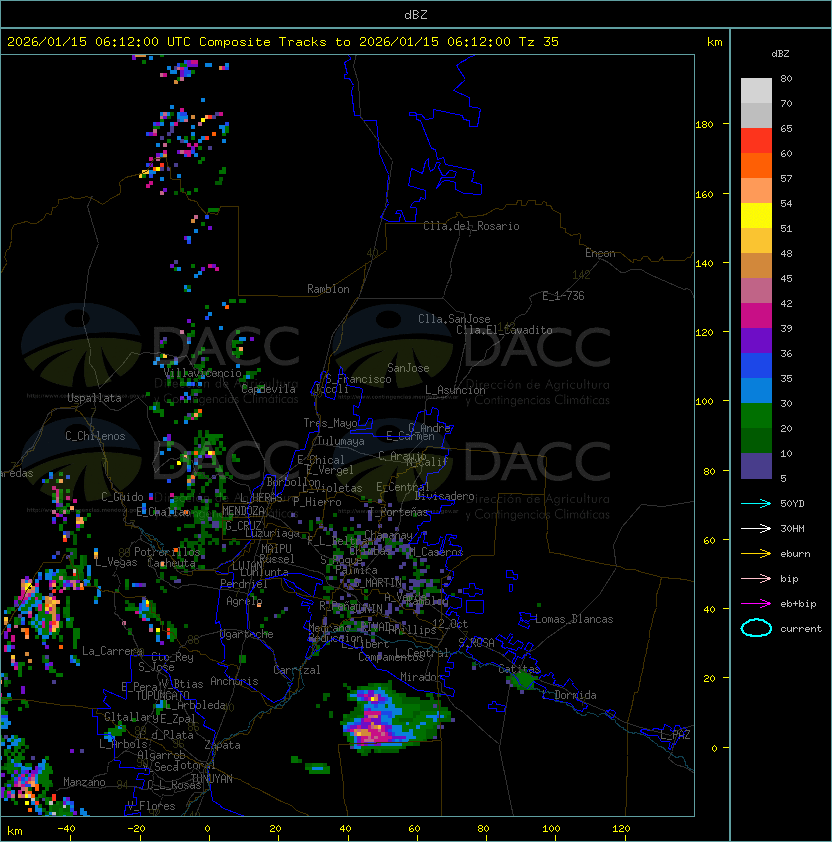Select the E_1-736 label

[563, 296]
